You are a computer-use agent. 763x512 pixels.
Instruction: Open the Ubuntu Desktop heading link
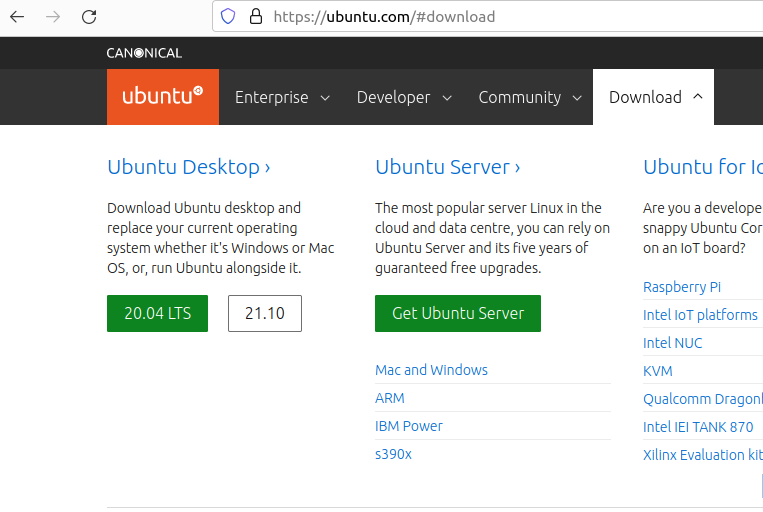click(x=189, y=167)
